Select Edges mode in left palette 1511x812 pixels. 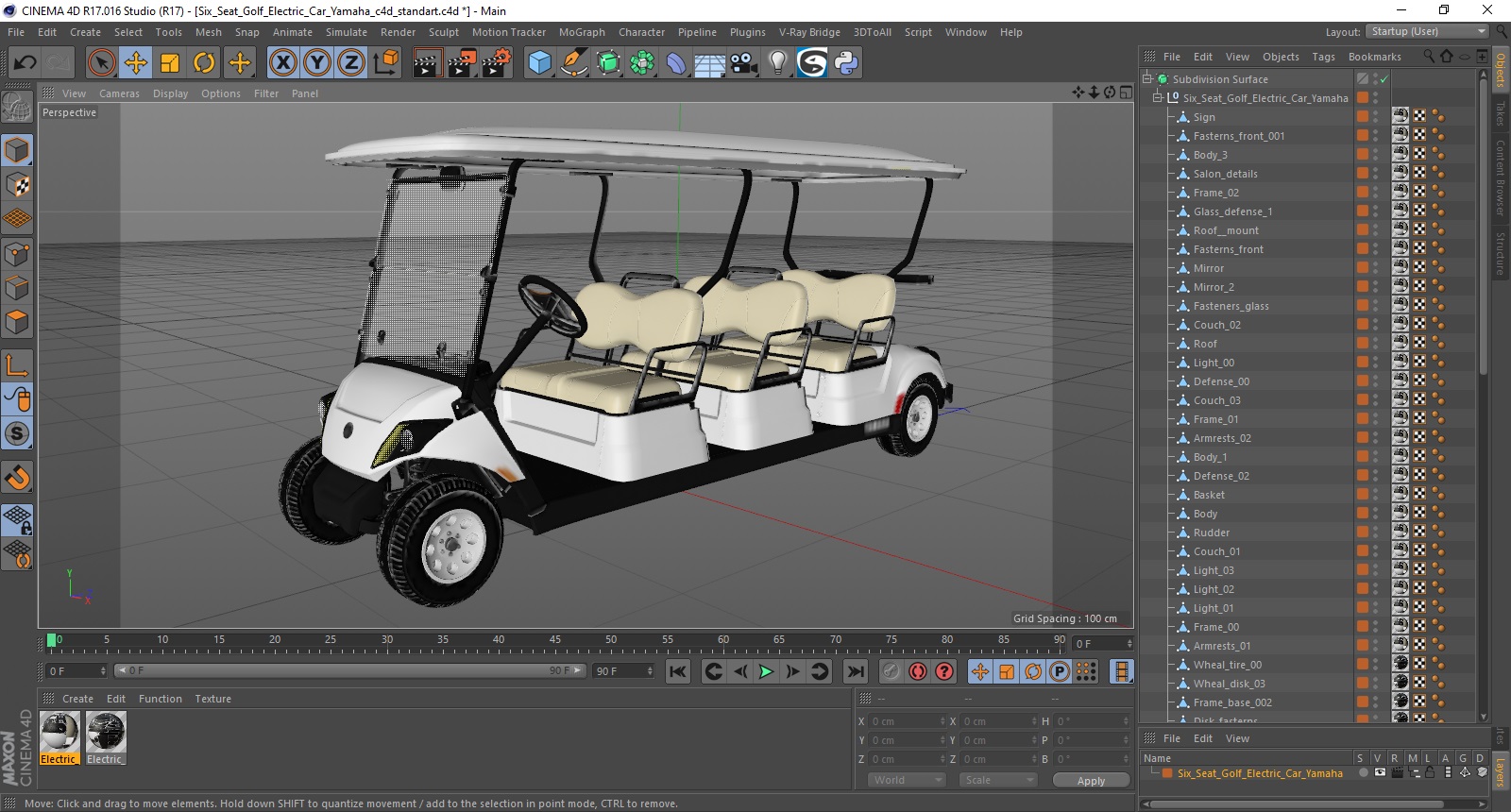coord(18,287)
